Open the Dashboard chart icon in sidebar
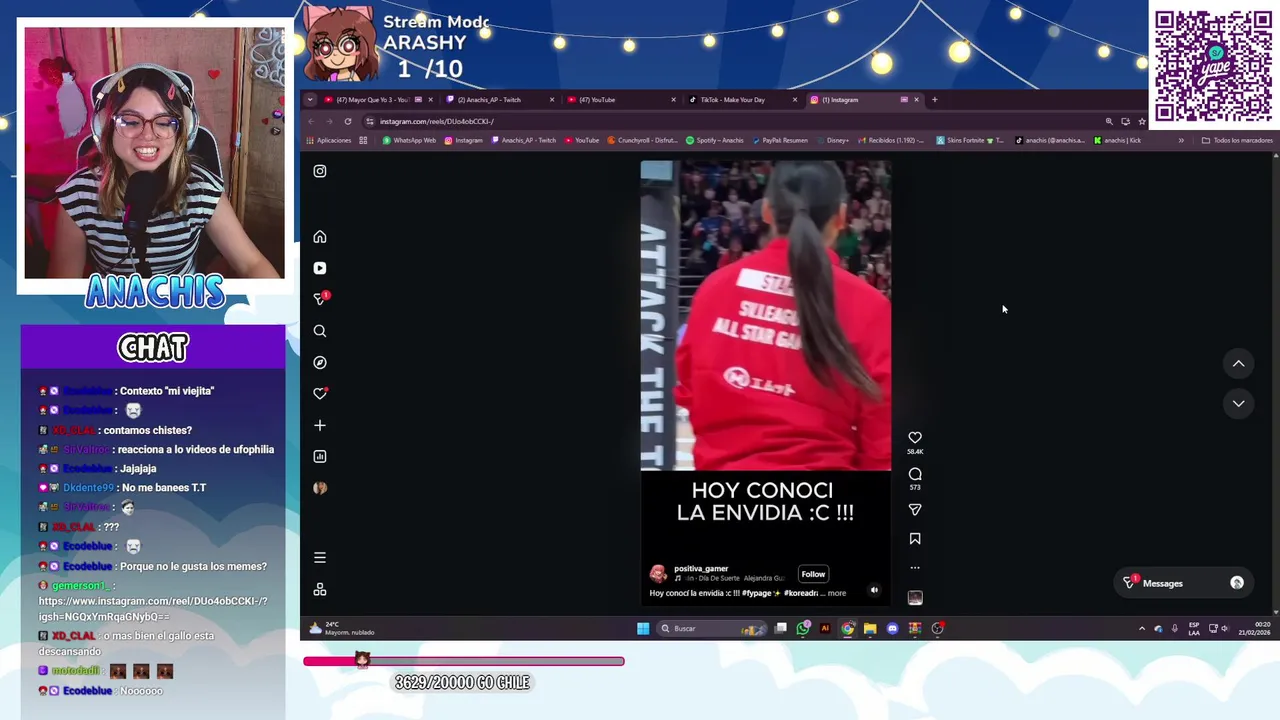This screenshot has height=720, width=1280. point(320,456)
